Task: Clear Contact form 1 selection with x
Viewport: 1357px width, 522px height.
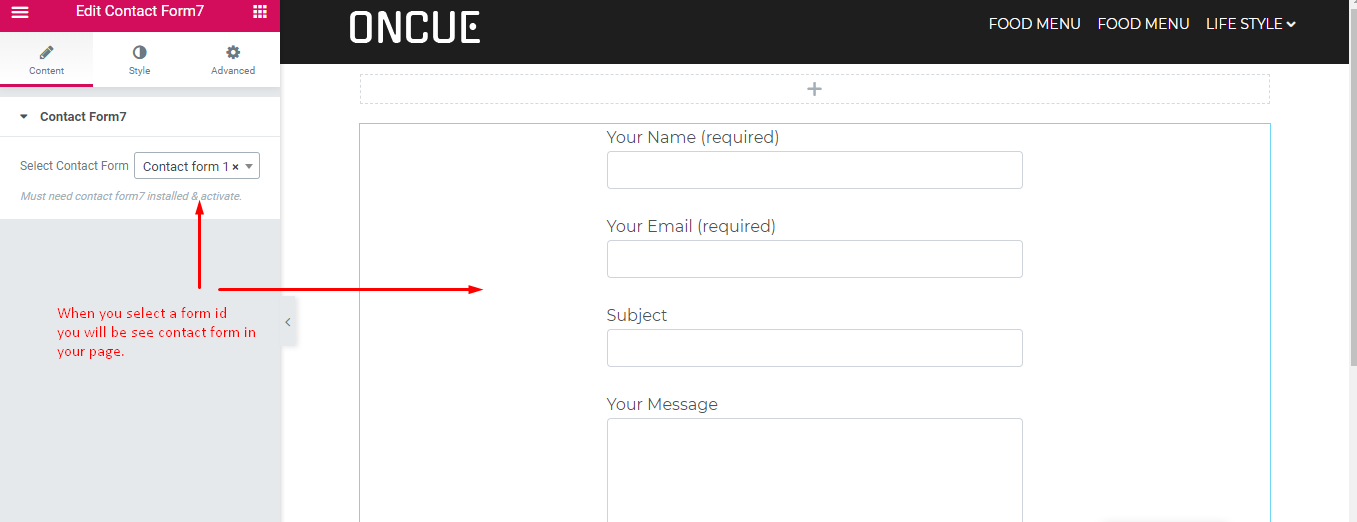Action: coord(235,167)
